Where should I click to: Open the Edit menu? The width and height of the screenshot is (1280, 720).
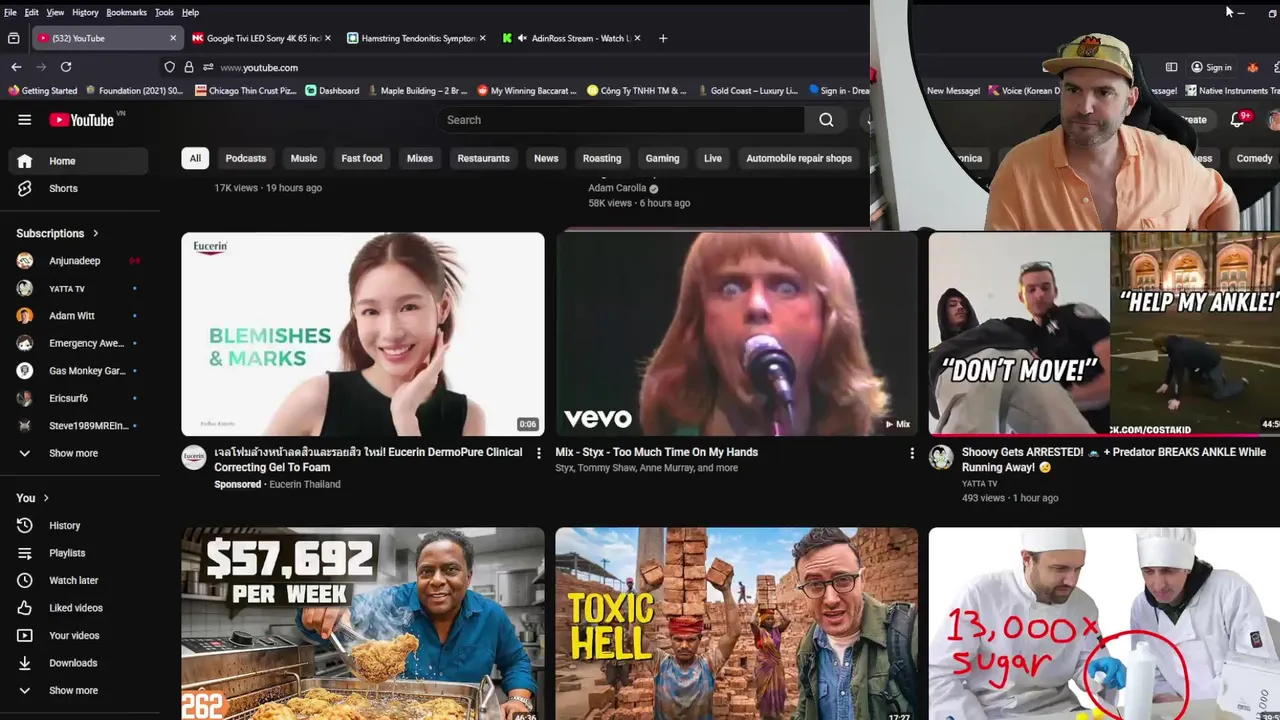pos(32,12)
